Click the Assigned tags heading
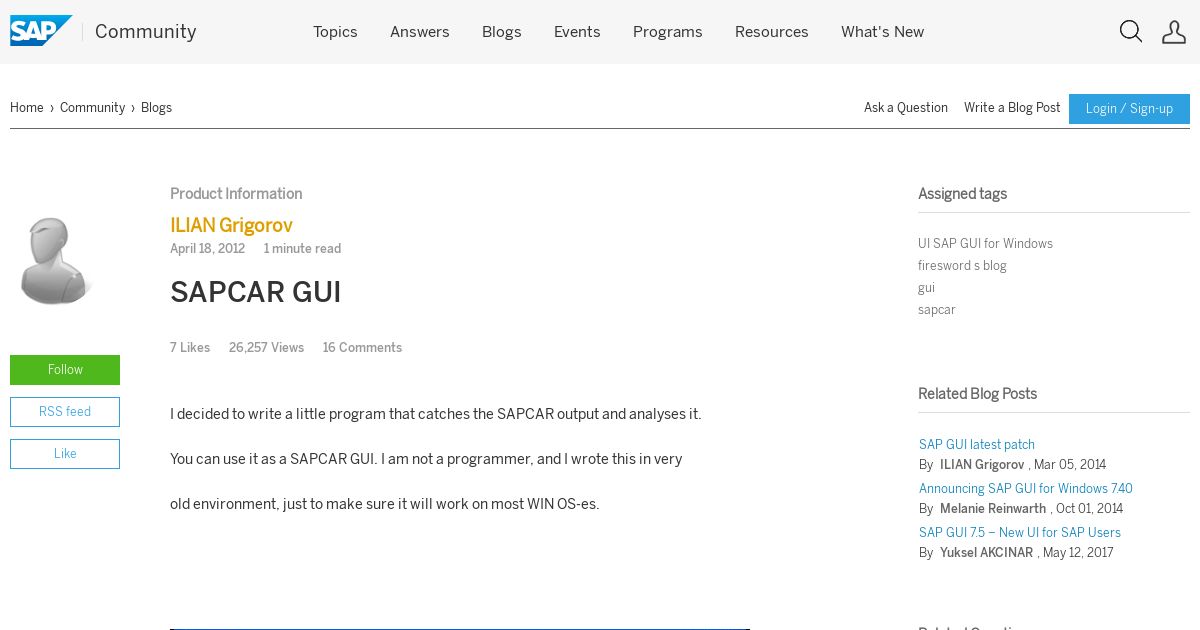This screenshot has width=1200, height=630. point(962,194)
